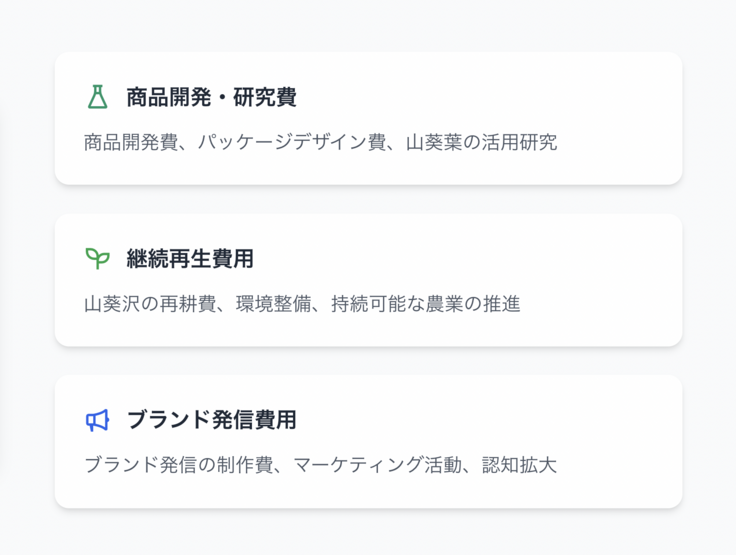Click the blue megaphone icon

click(97, 420)
